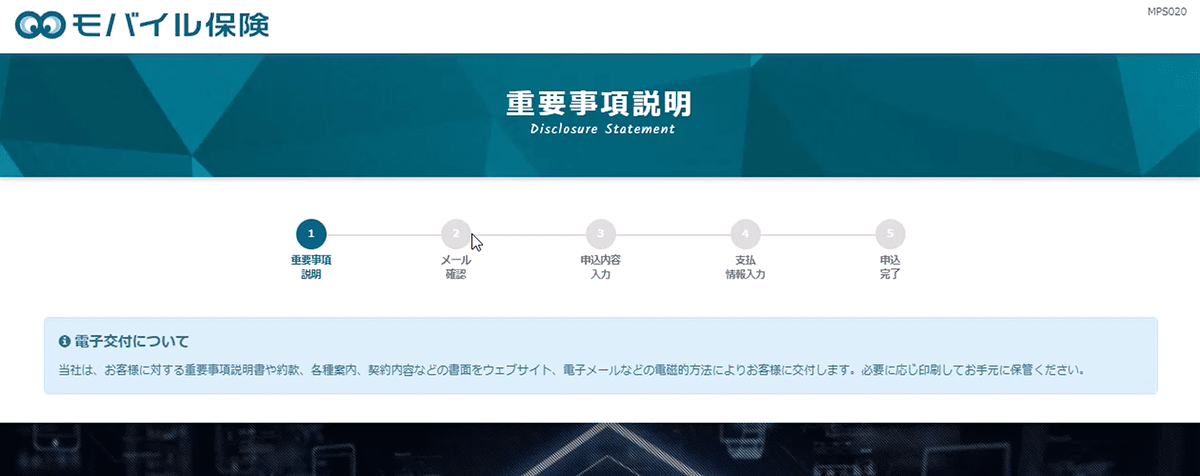Click the dark image banner at page bottom
The width and height of the screenshot is (1200, 476).
click(x=600, y=449)
